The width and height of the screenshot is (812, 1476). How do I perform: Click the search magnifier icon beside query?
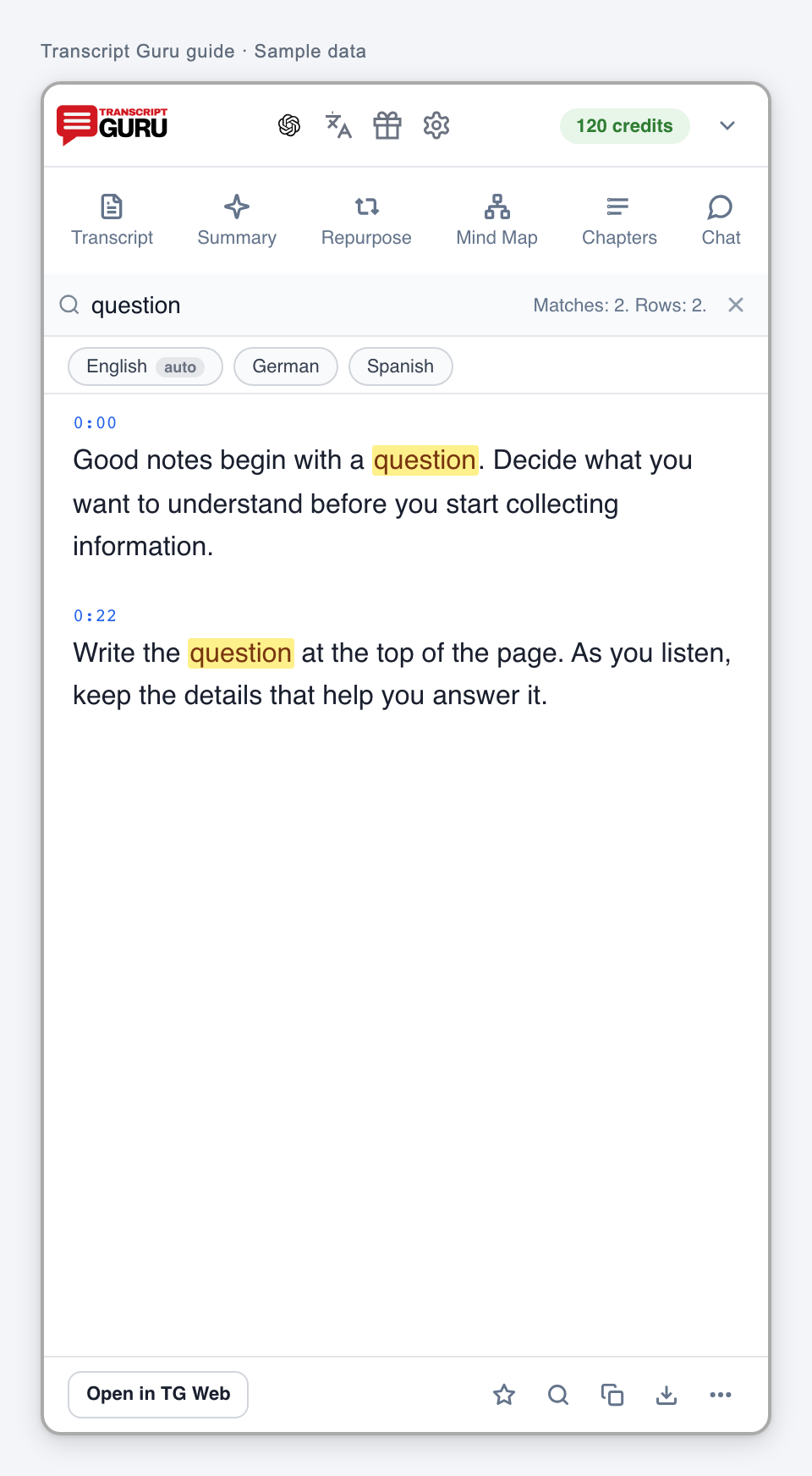point(69,305)
